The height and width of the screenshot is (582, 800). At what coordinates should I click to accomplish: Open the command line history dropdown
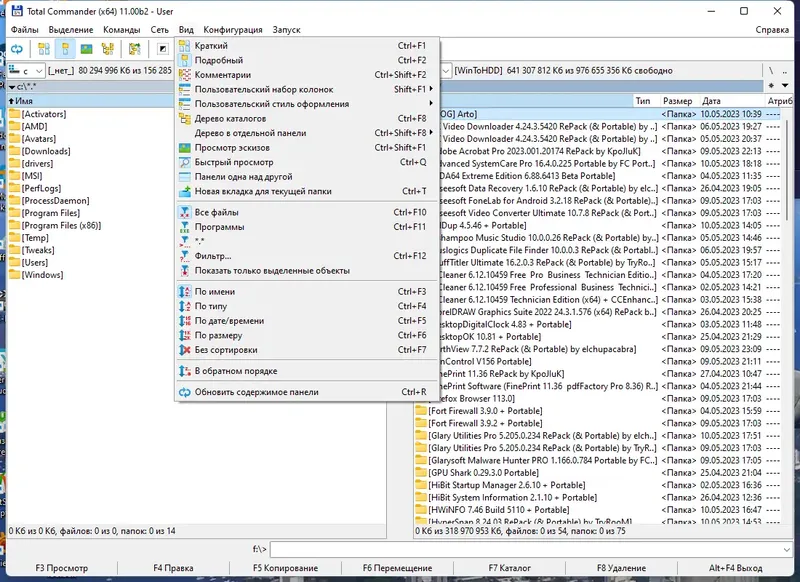pos(786,549)
